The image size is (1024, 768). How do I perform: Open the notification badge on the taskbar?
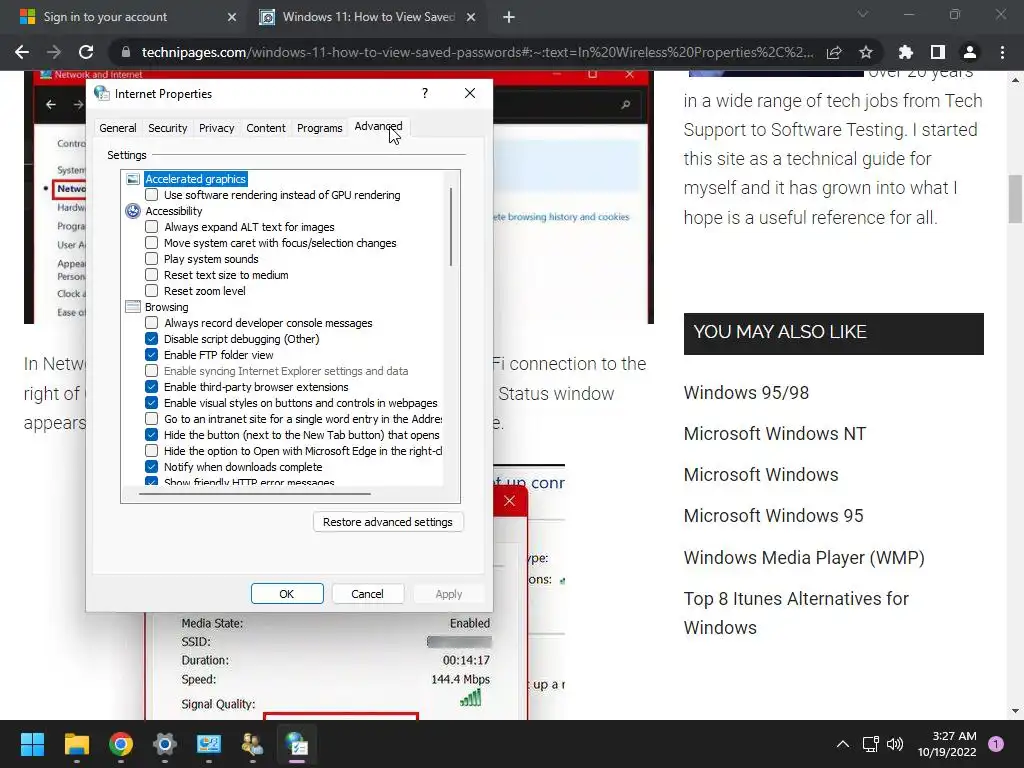996,743
